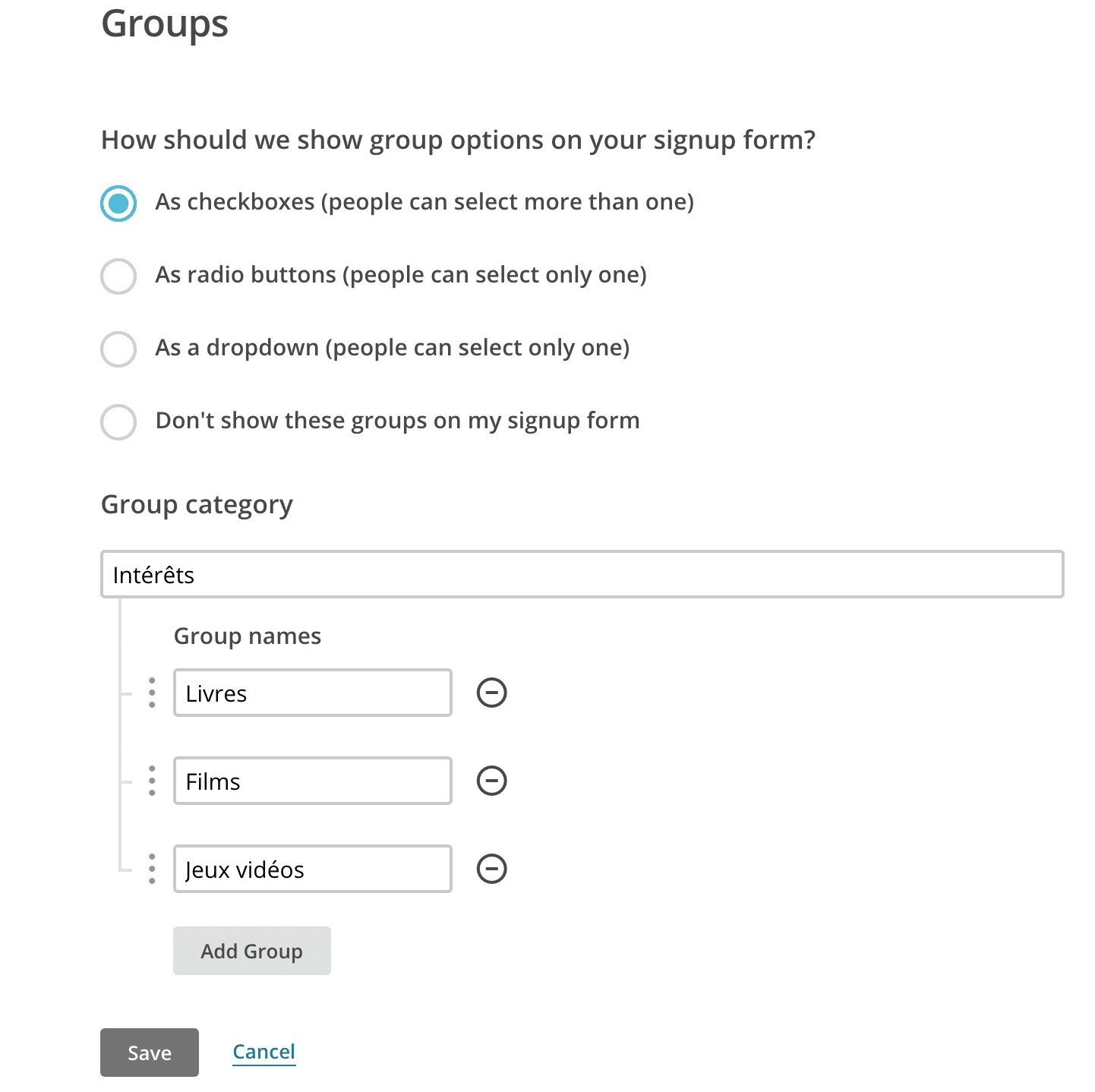Screen dimensions: 1095x1092
Task: Click the drag handle beside Jeux vidéos
Action: 152,868
